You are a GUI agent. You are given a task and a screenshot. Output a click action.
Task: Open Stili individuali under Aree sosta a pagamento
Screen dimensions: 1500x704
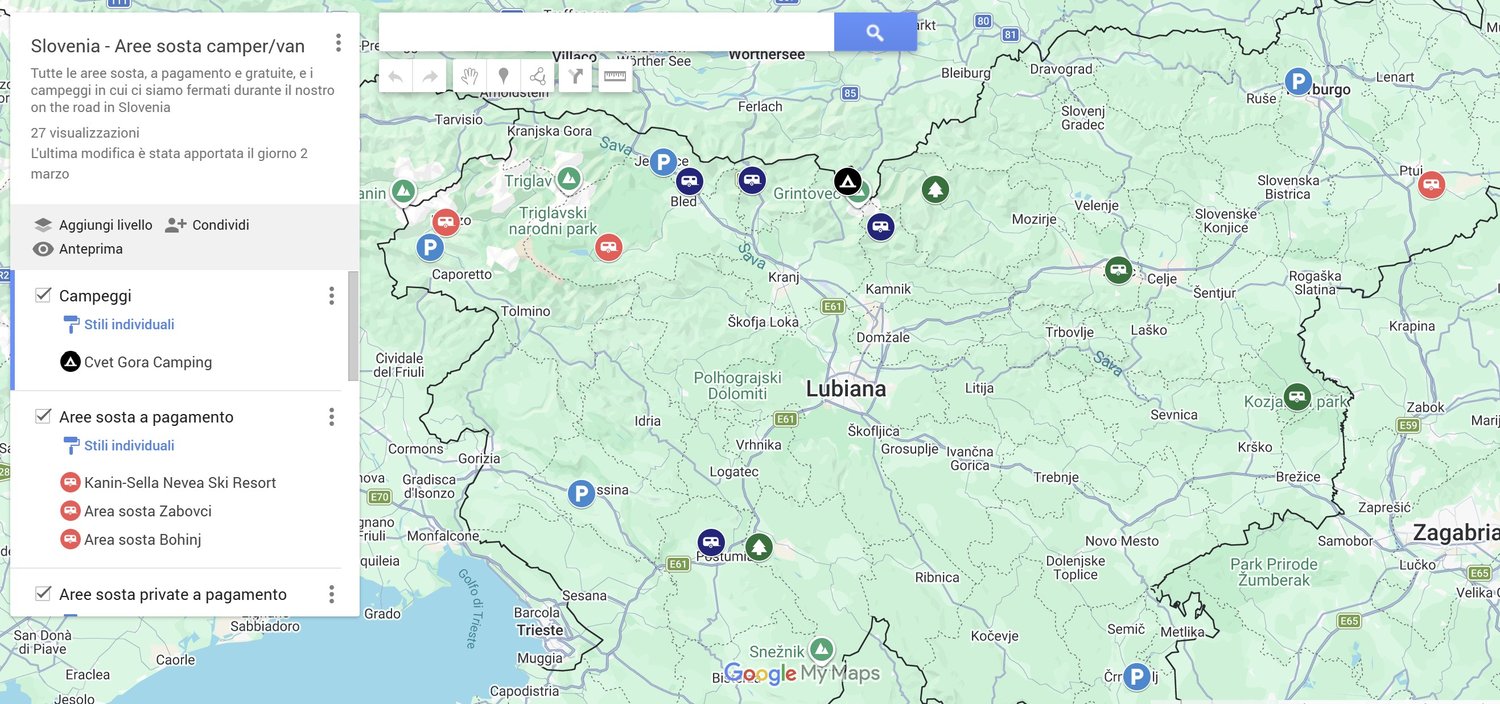pyautogui.click(x=119, y=445)
